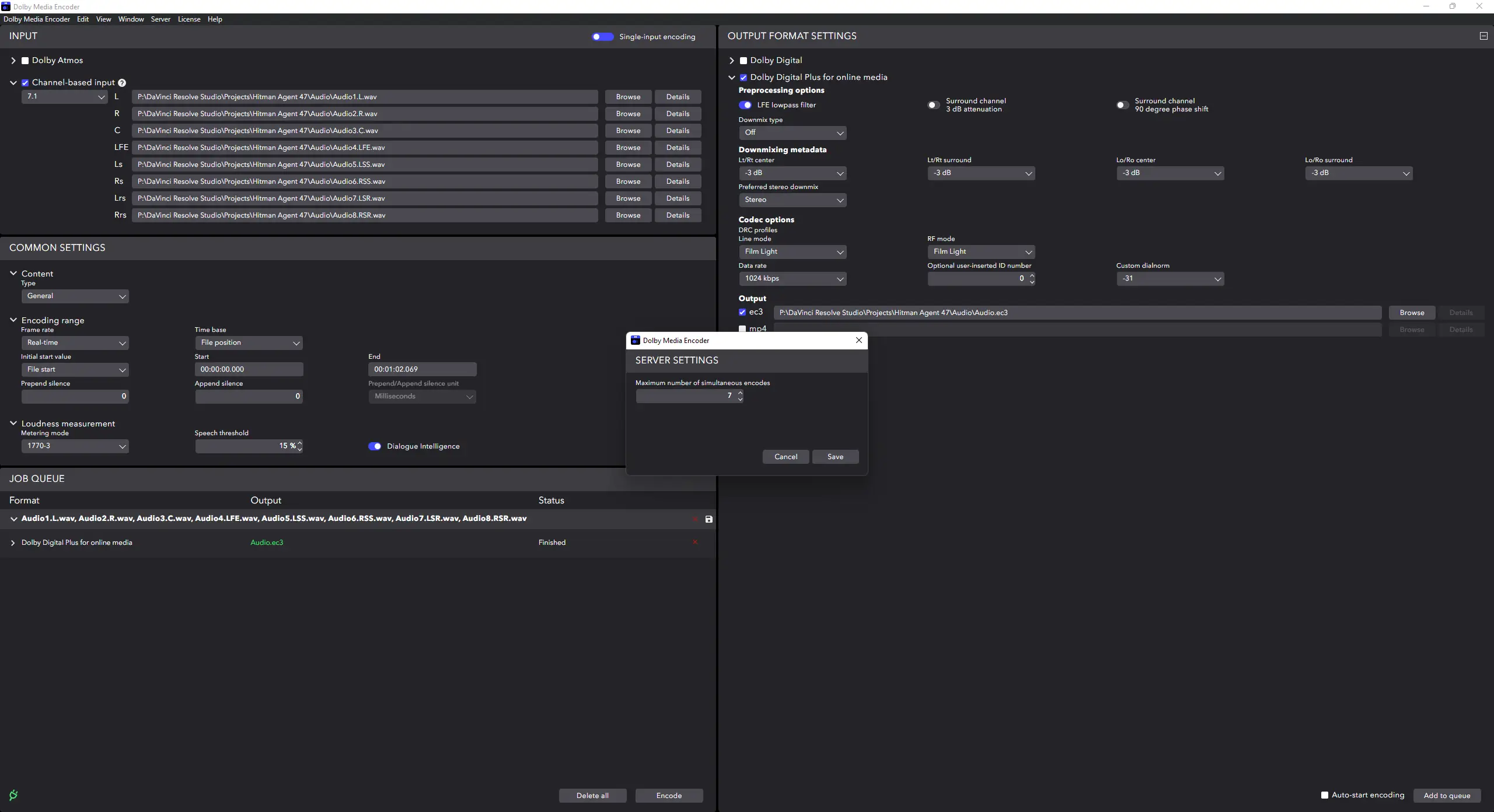Click Save in Server Settings dialog
Image resolution: width=1494 pixels, height=812 pixels.
point(835,457)
